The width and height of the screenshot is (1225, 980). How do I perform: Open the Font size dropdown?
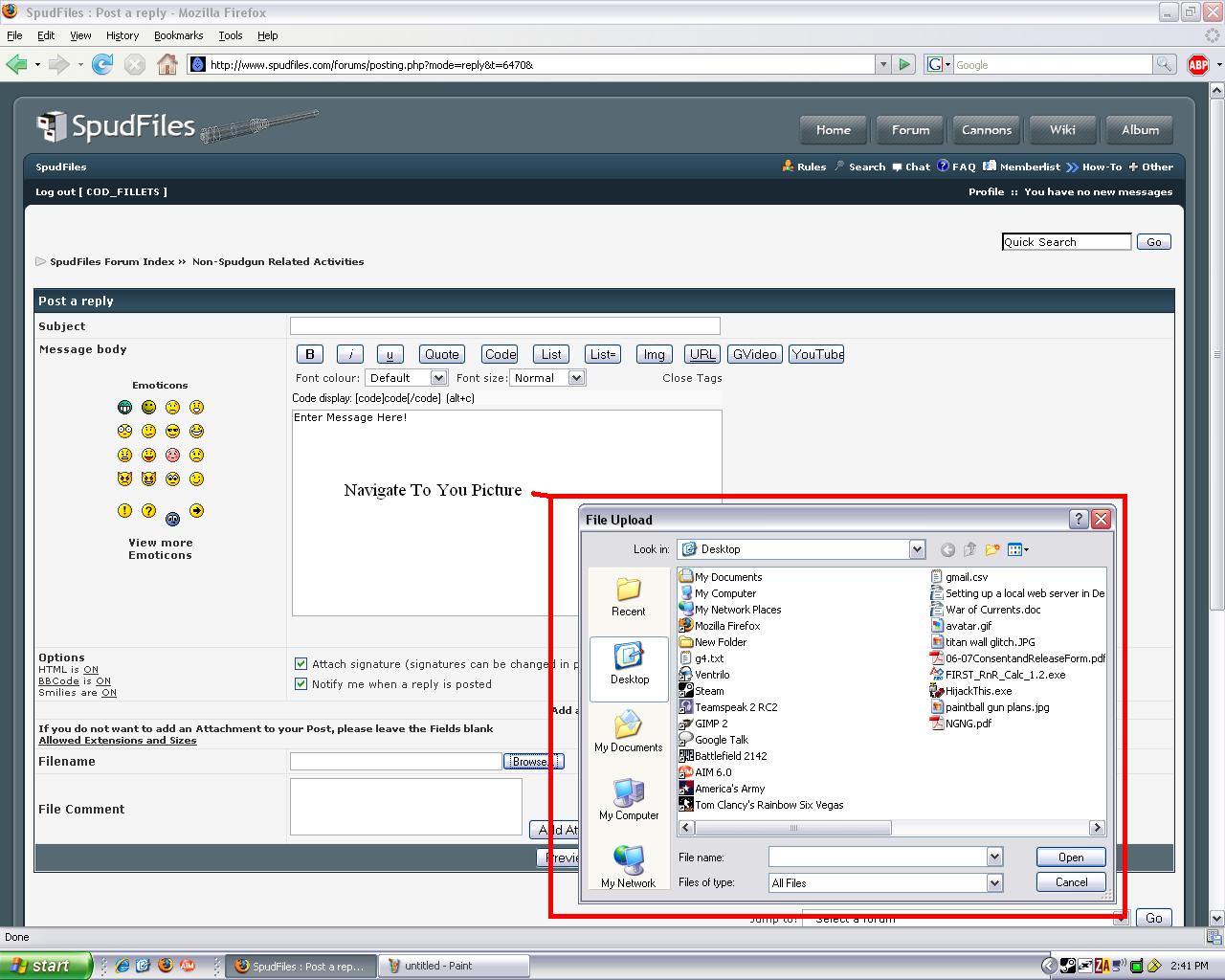[x=576, y=378]
